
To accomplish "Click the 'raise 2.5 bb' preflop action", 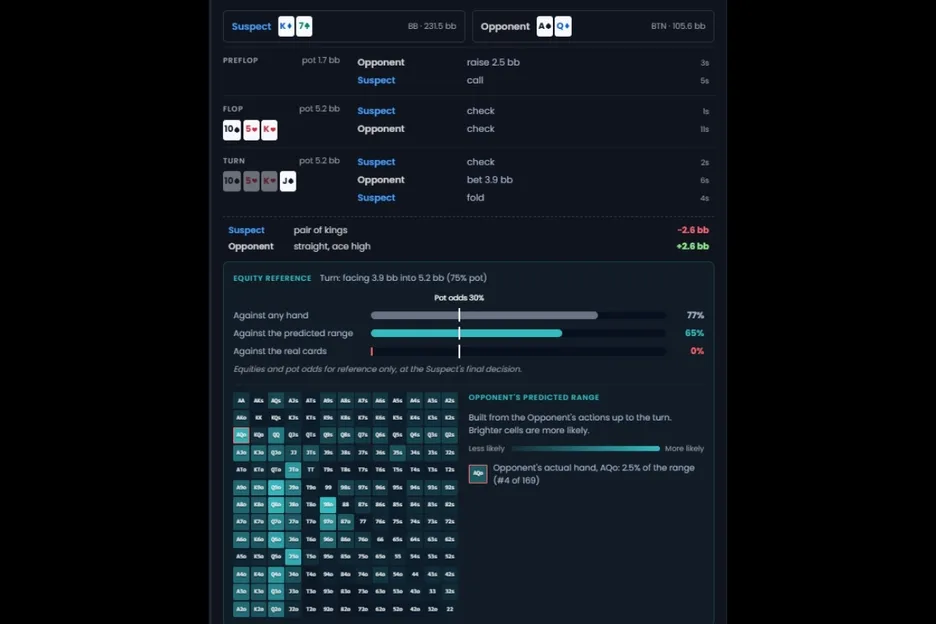I will pos(493,62).
